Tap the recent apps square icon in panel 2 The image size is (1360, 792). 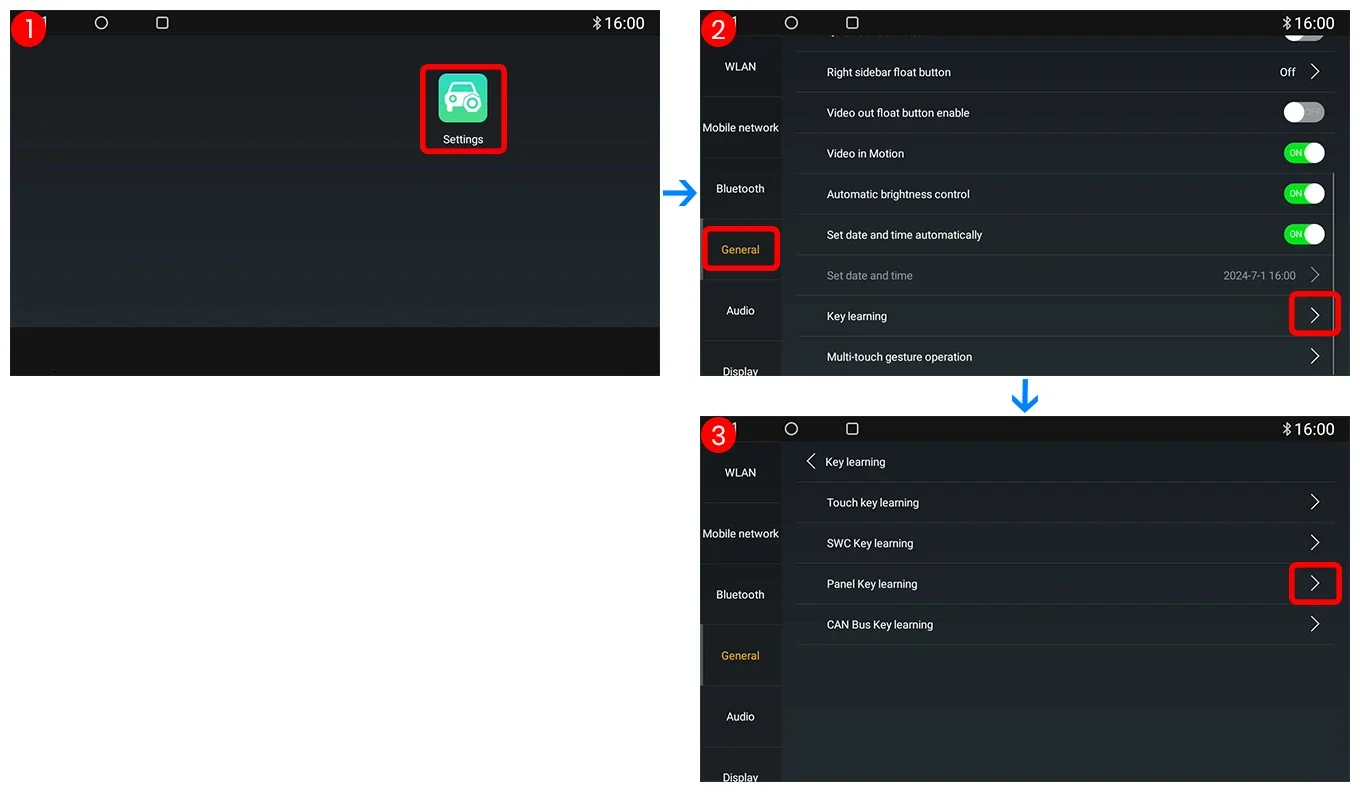coord(852,22)
